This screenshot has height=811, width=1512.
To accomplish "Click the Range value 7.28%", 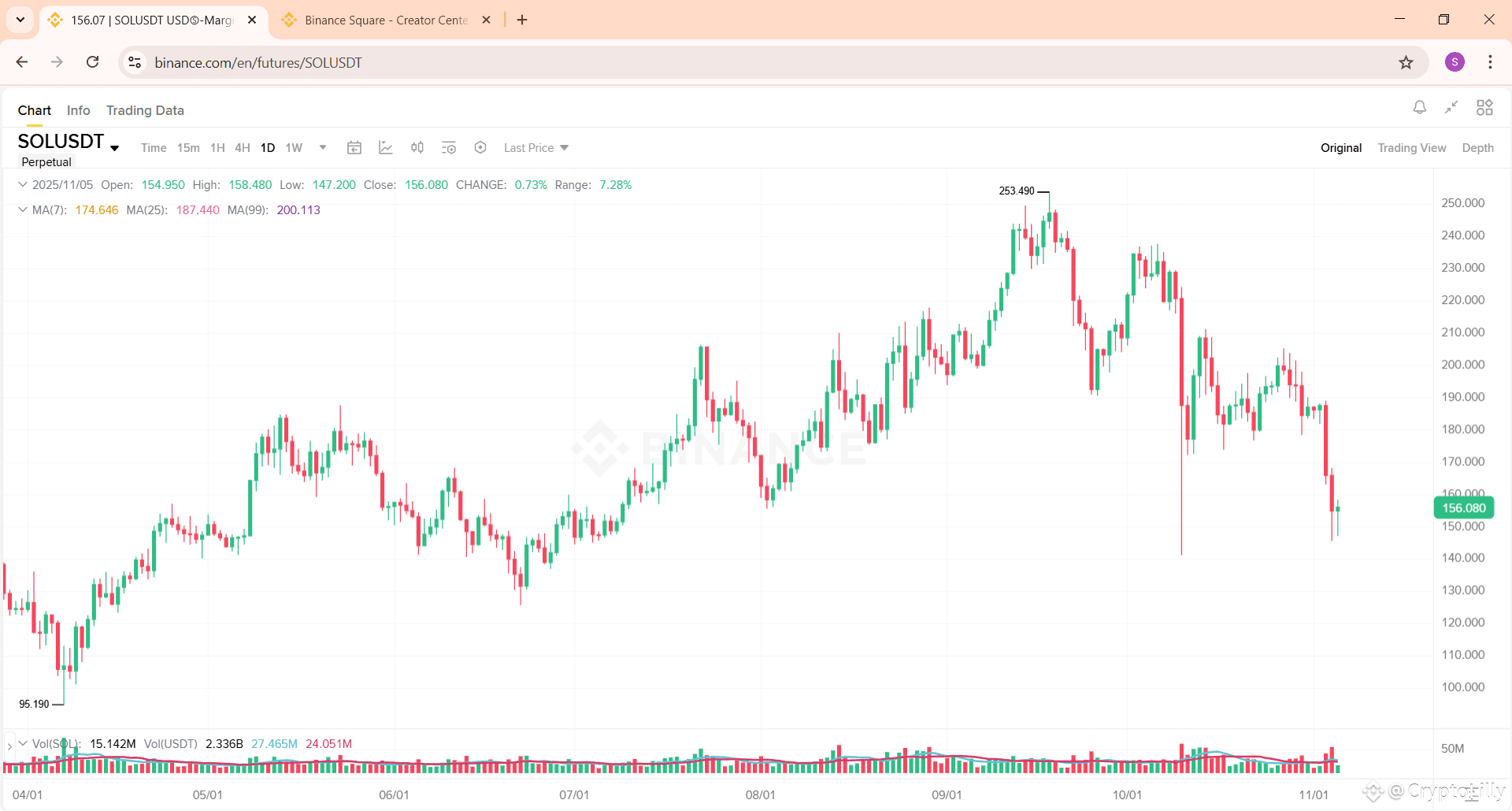I will (x=616, y=184).
